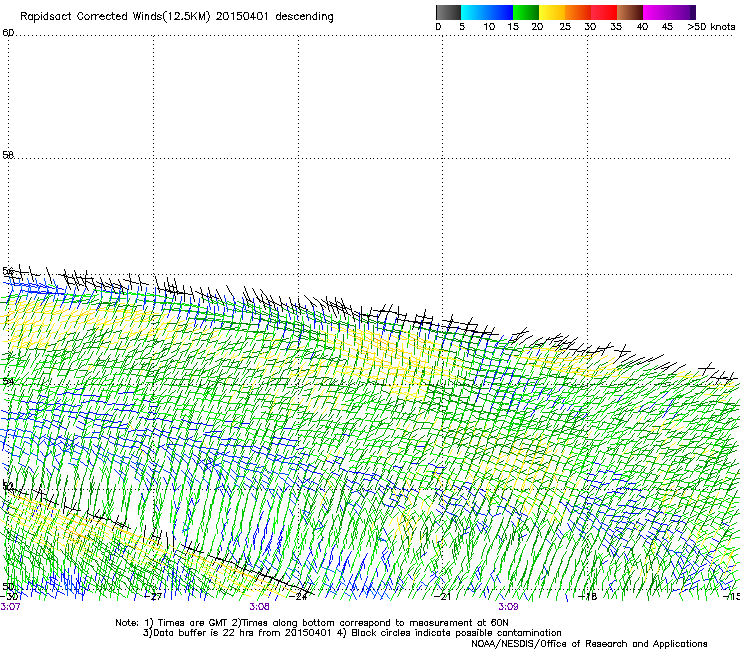Click the 'Times are GMT' note line
The image size is (740, 650).
click(312, 623)
